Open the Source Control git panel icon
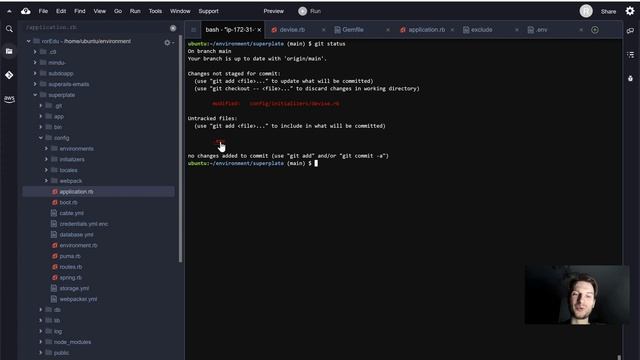 pyautogui.click(x=9, y=75)
